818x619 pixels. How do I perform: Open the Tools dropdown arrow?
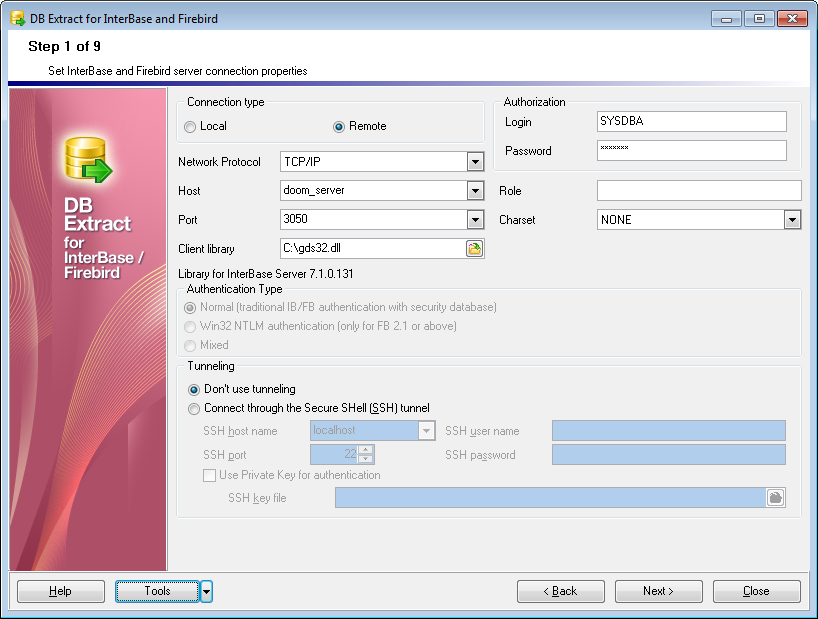[x=207, y=591]
